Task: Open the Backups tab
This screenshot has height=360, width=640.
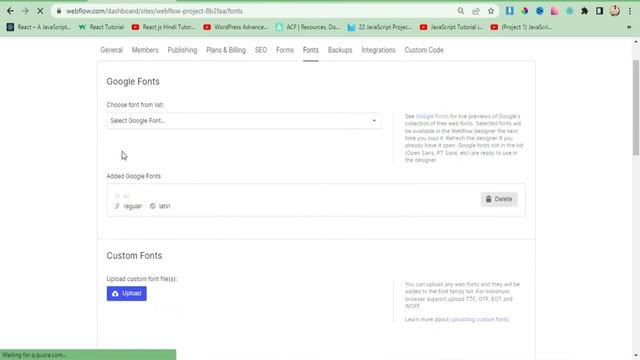Action: coord(340,50)
